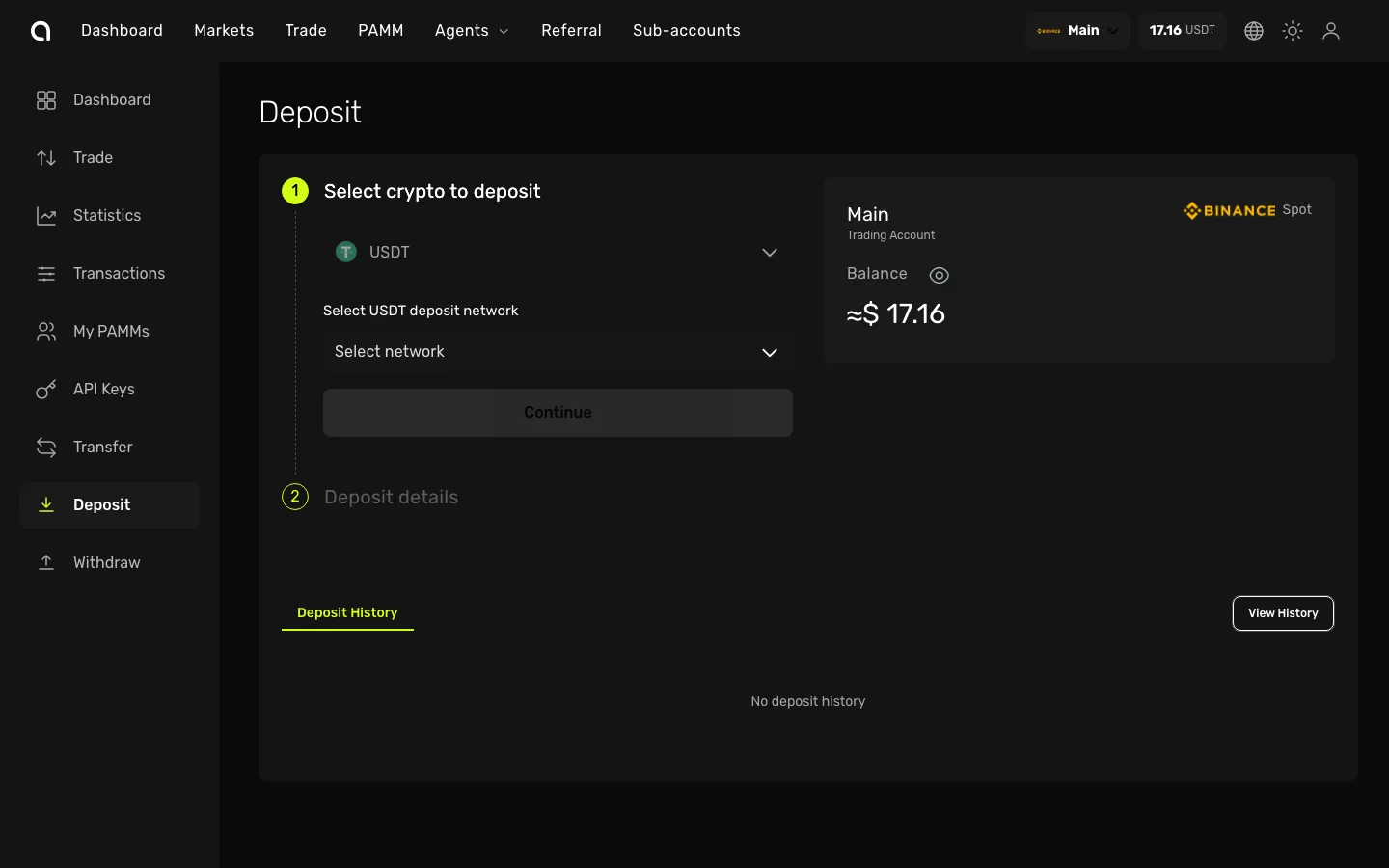
Task: Open the user profile icon
Action: pos(1331,31)
